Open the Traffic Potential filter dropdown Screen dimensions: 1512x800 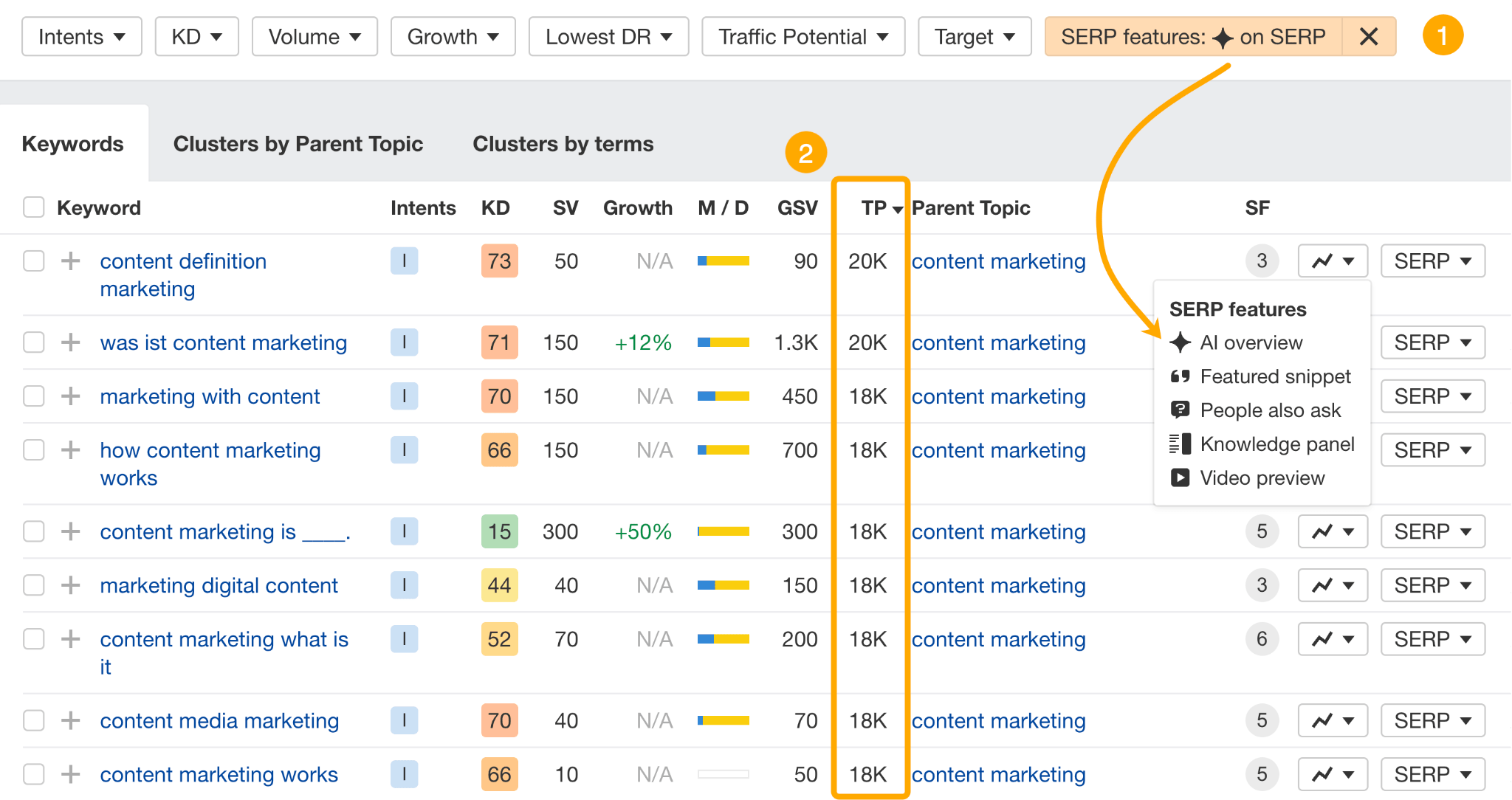tap(803, 36)
